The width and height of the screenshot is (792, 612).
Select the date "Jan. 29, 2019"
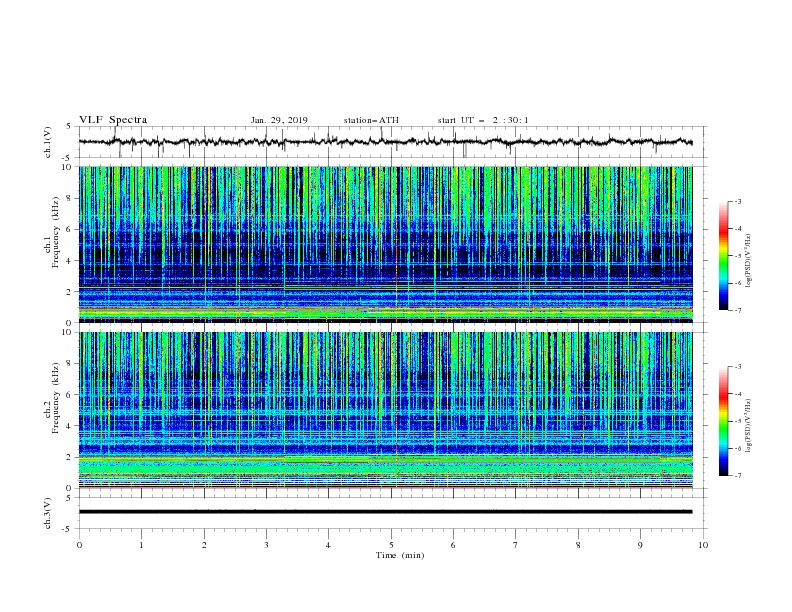[x=279, y=120]
